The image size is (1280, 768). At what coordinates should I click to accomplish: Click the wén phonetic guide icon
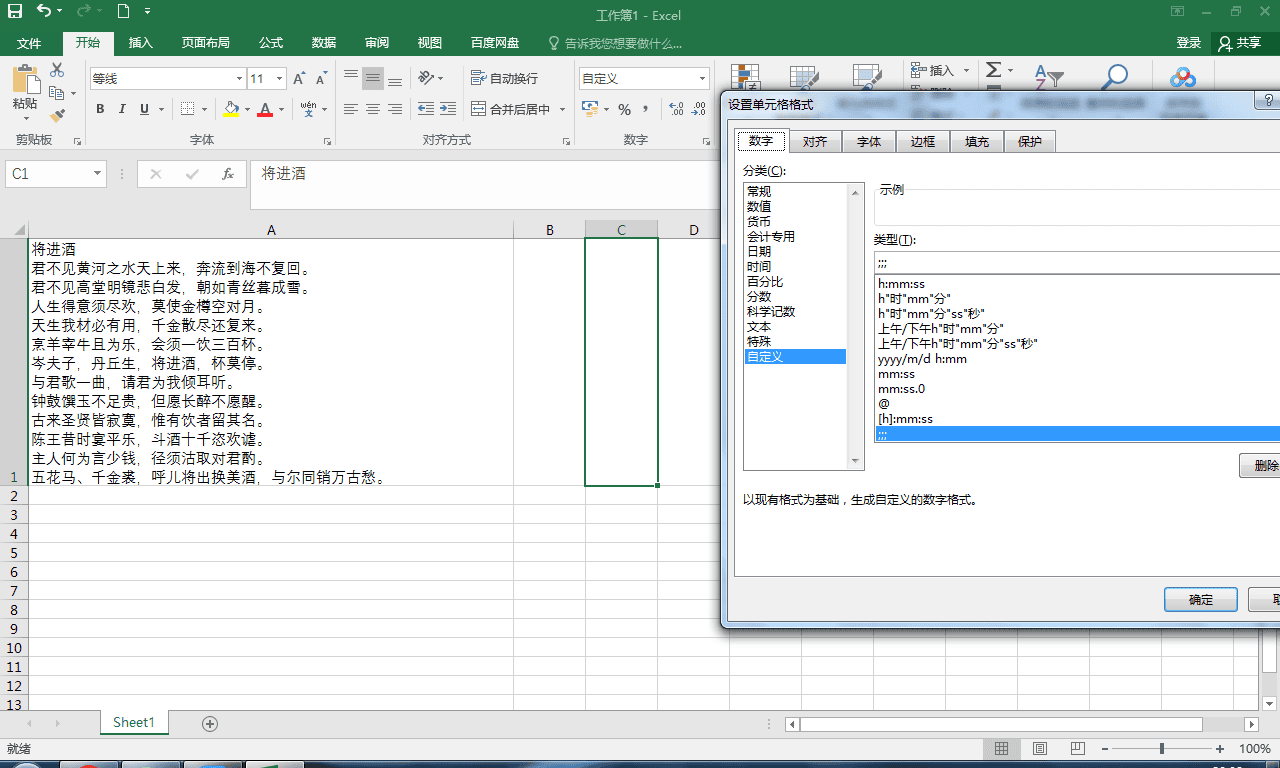pos(308,108)
